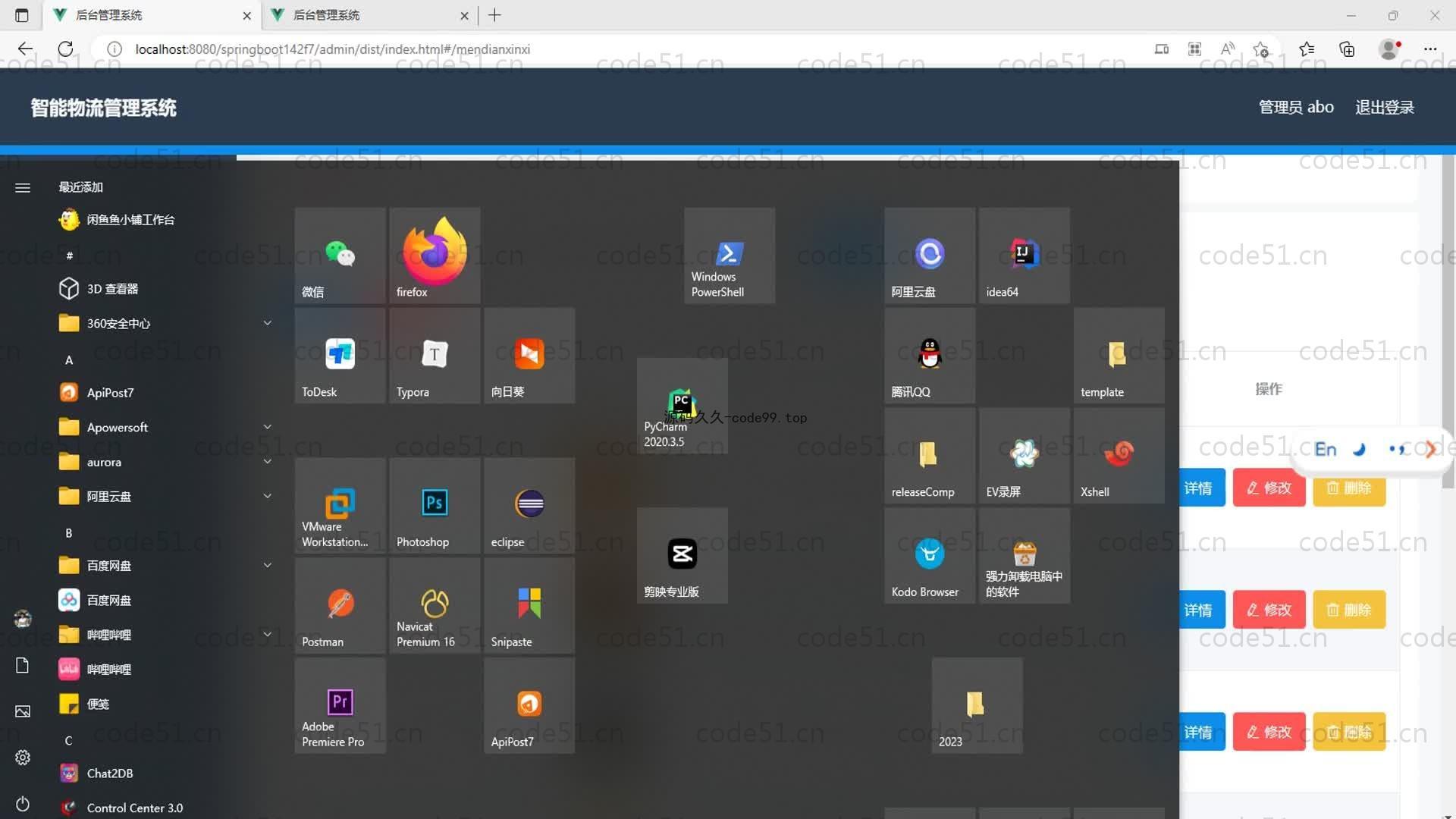Viewport: 1456px width, 819px height.
Task: Expand the Apowersoft folder
Action: [x=165, y=428]
